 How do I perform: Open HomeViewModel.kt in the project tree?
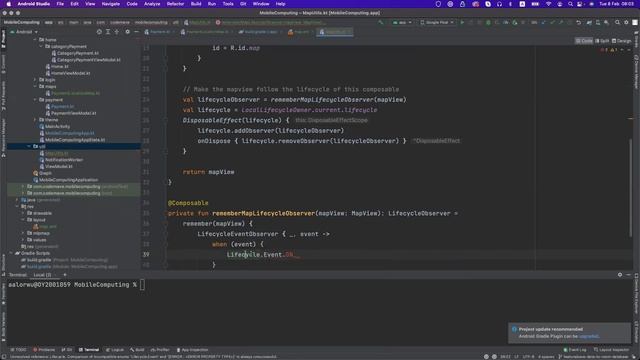click(68, 73)
